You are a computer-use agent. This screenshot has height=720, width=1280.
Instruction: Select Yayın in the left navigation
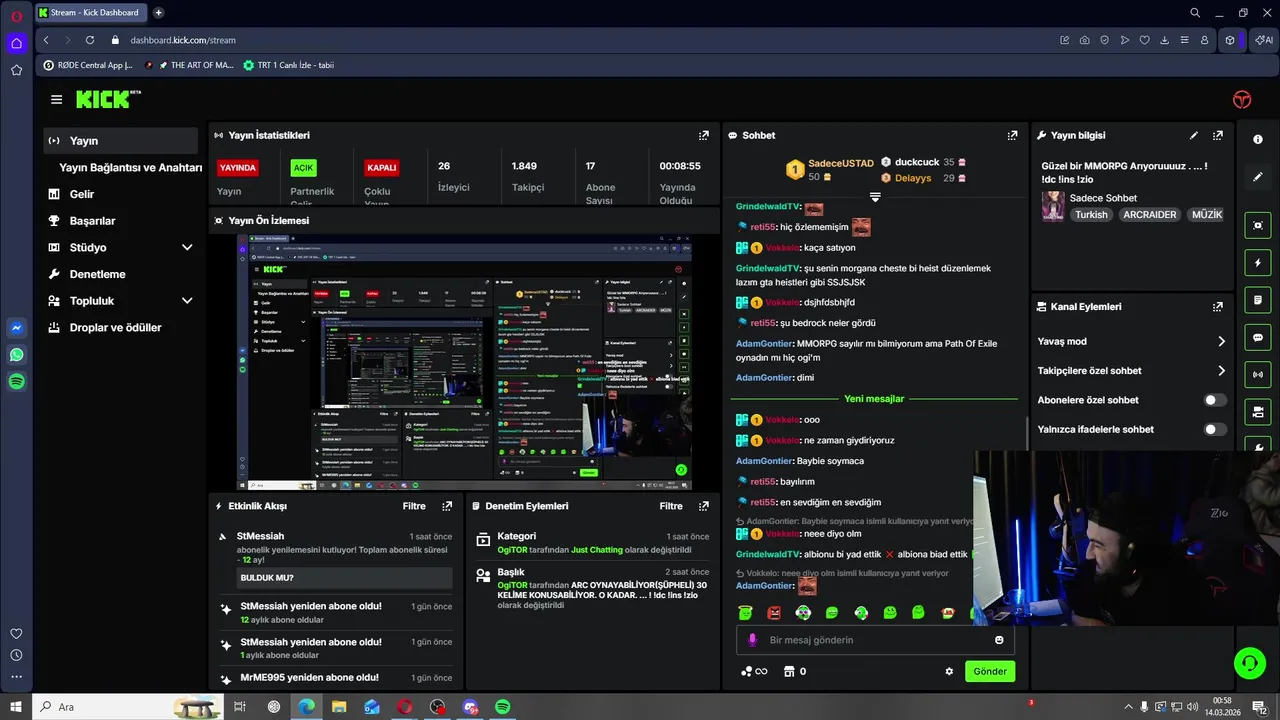click(120, 141)
